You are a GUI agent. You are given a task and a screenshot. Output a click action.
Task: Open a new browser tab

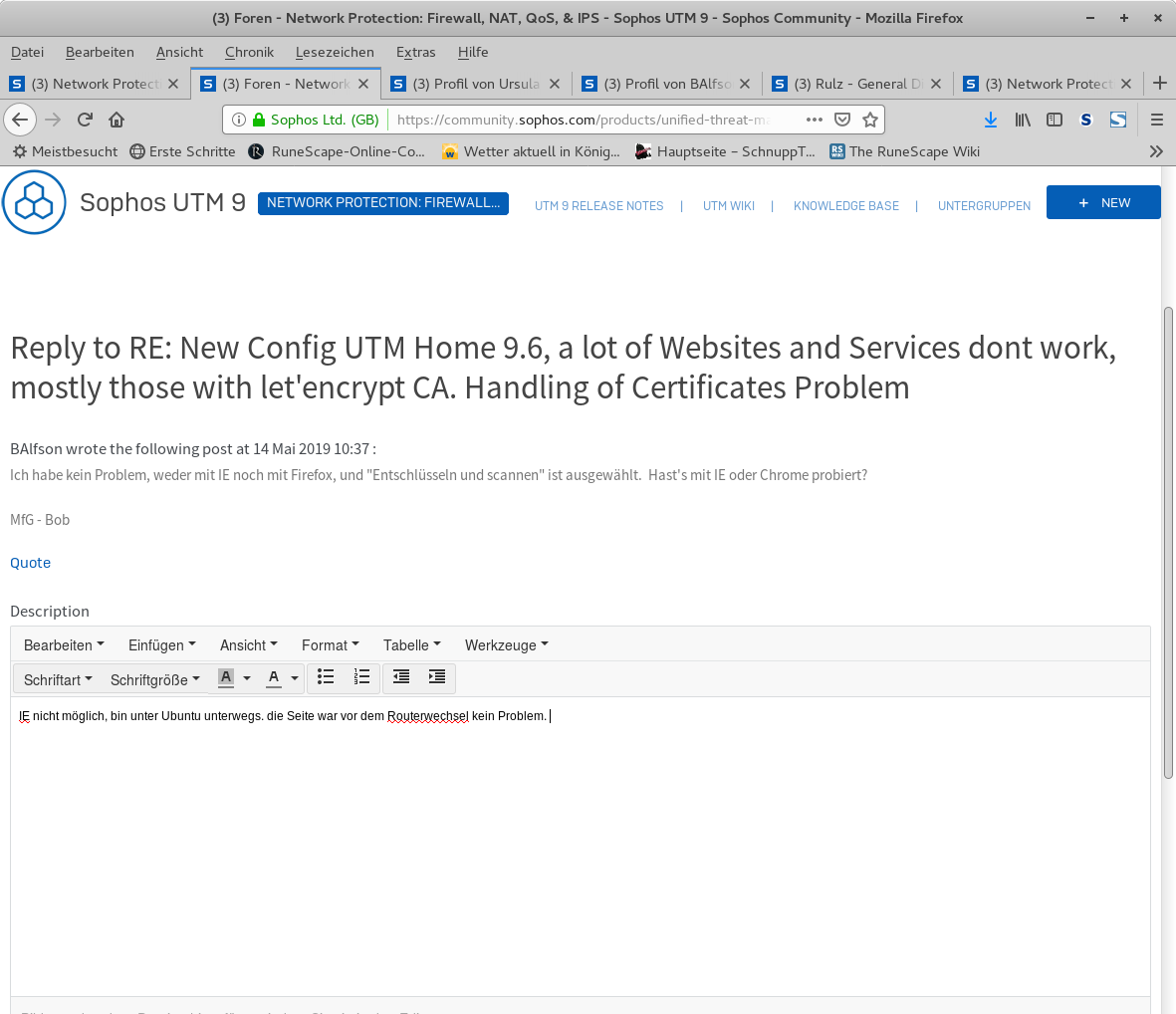(x=1159, y=84)
